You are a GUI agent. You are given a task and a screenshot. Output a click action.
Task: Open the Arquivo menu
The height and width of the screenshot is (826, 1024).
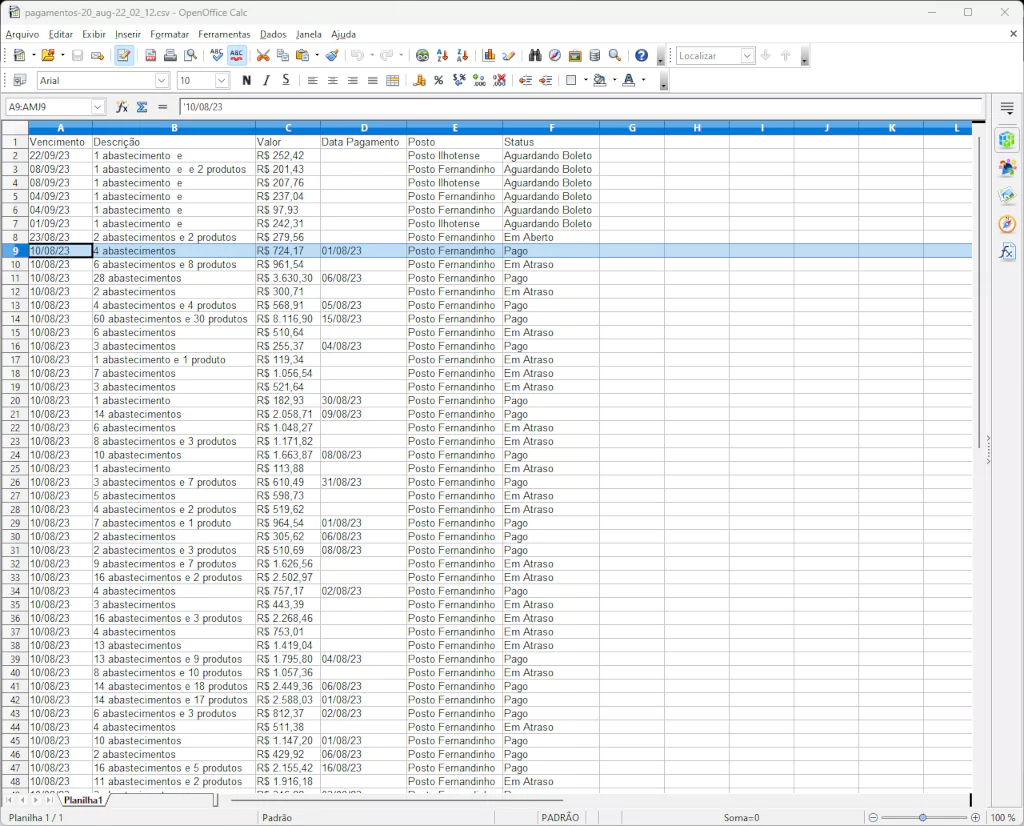[x=22, y=35]
